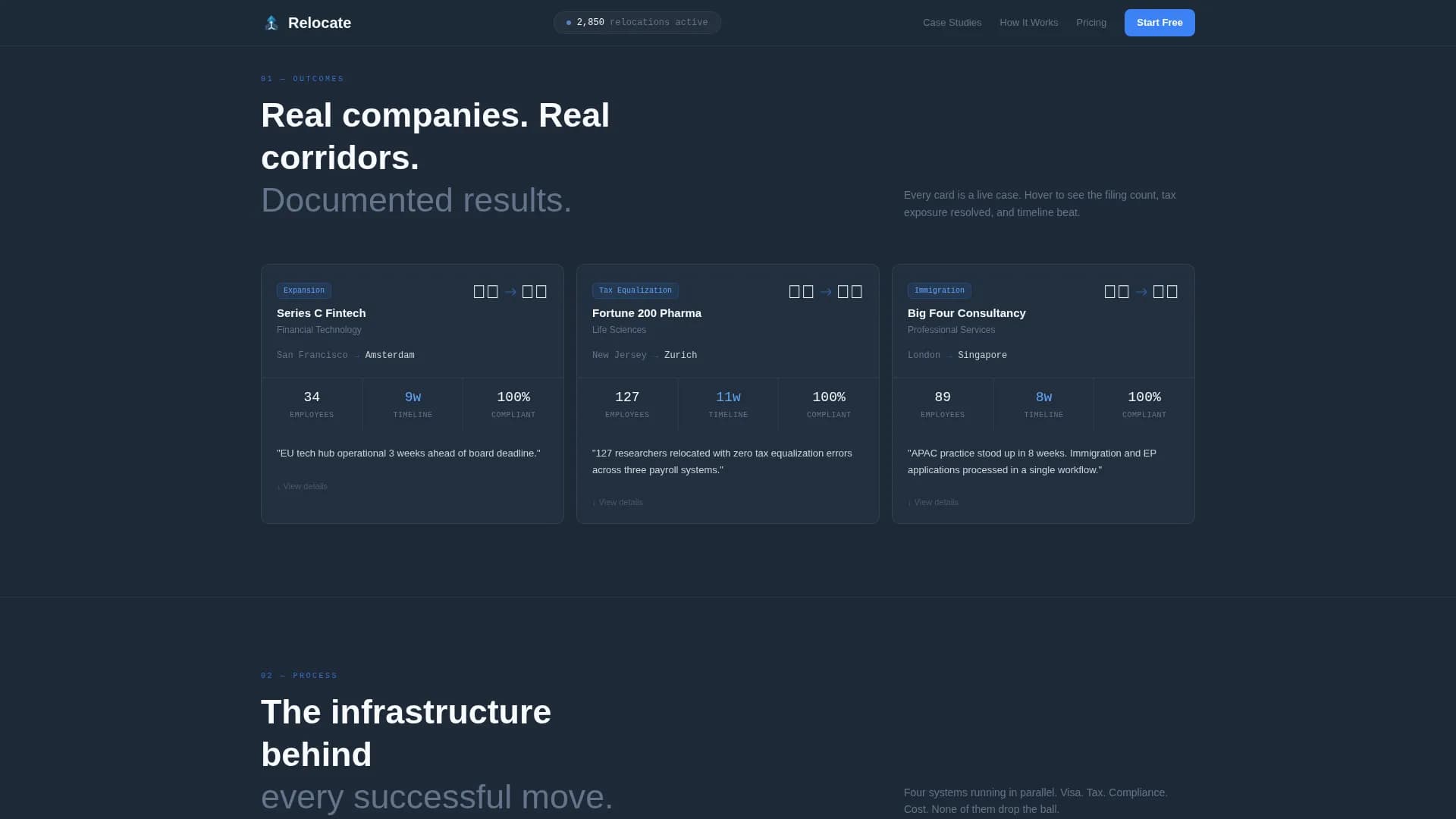
Task: Click the New Jersey origin text
Action: point(620,356)
